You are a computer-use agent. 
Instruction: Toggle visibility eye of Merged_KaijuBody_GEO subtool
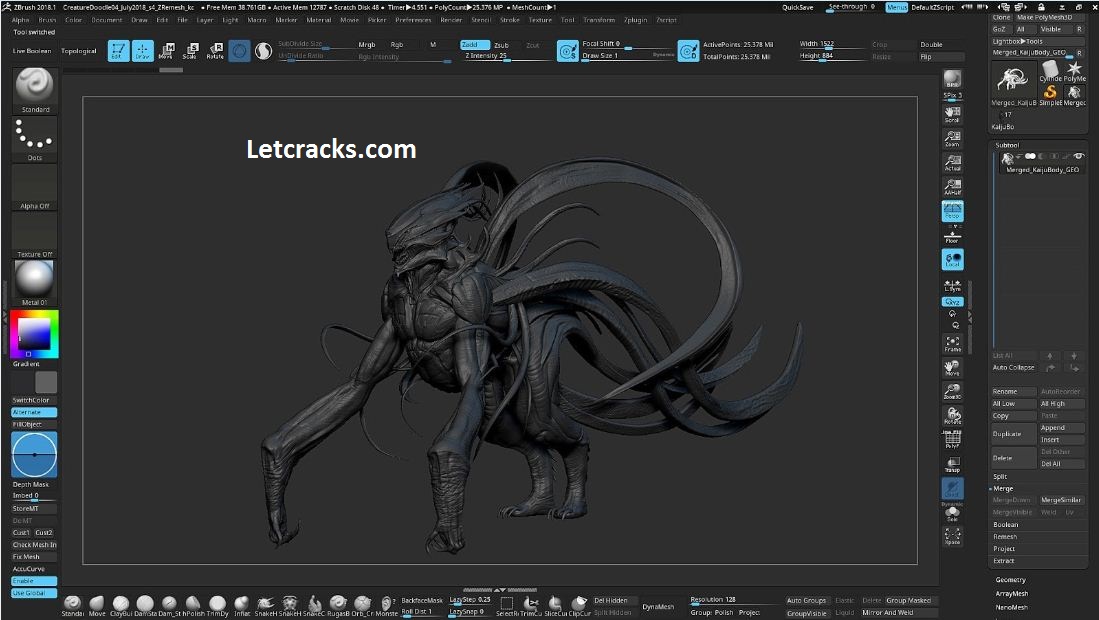coord(1078,156)
